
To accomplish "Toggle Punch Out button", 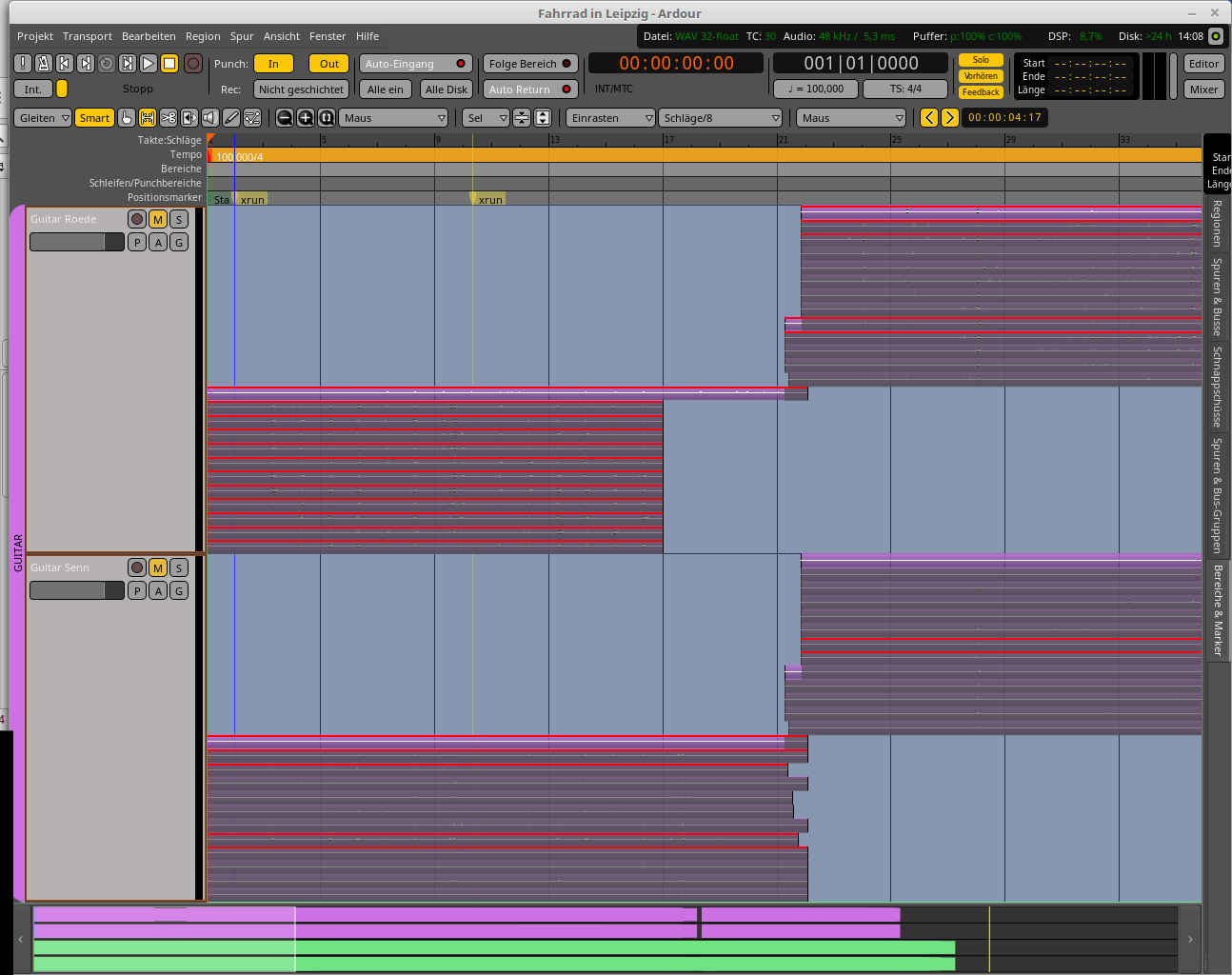I will [x=329, y=64].
